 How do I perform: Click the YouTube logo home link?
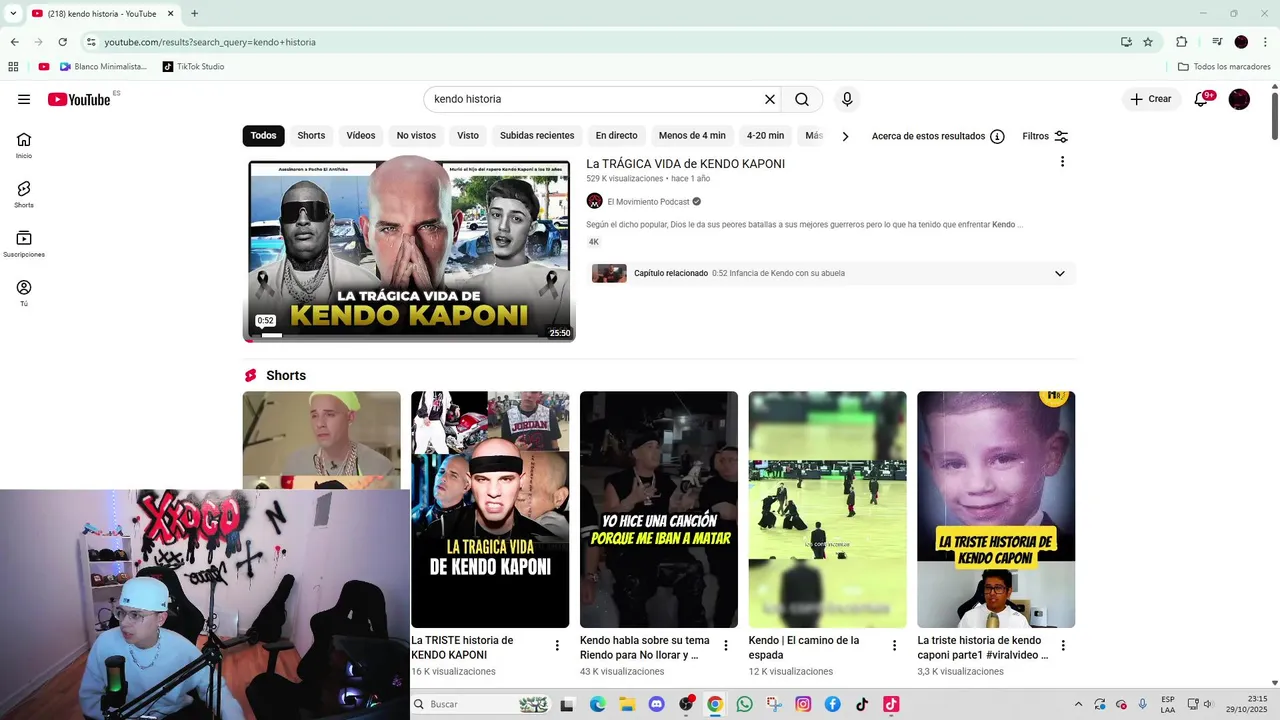(78, 99)
